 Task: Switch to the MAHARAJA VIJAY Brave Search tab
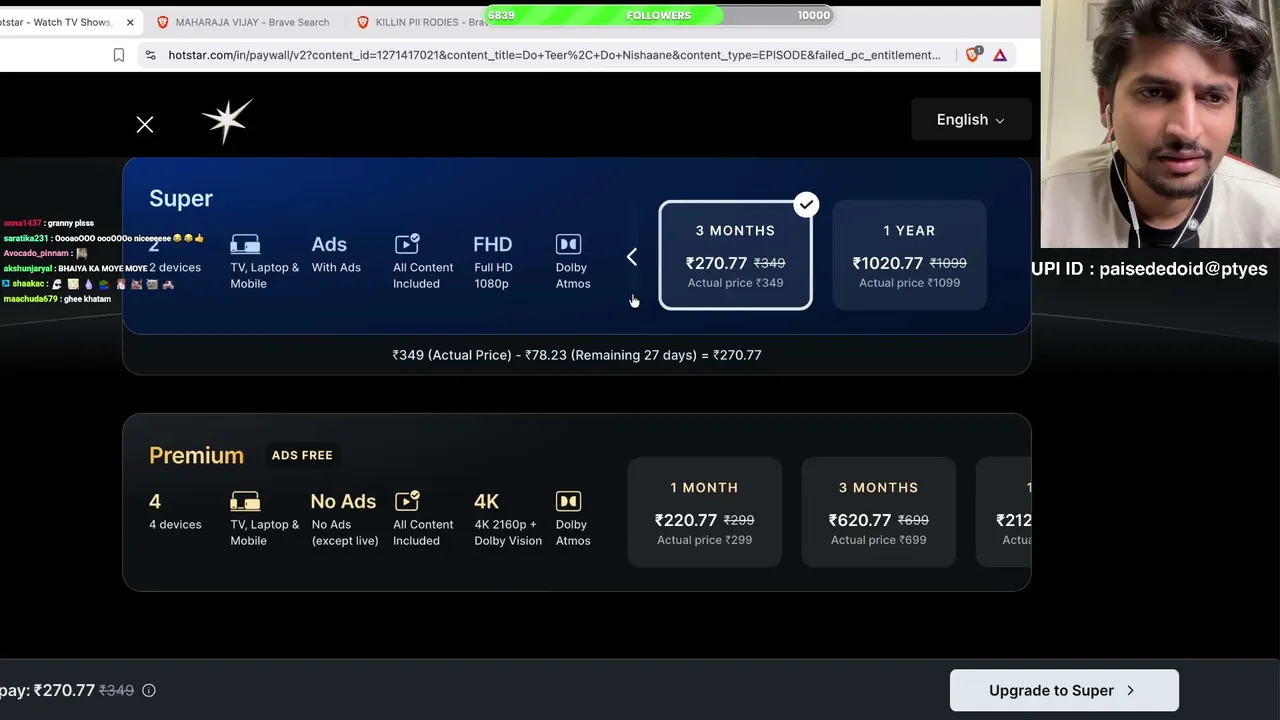243,22
